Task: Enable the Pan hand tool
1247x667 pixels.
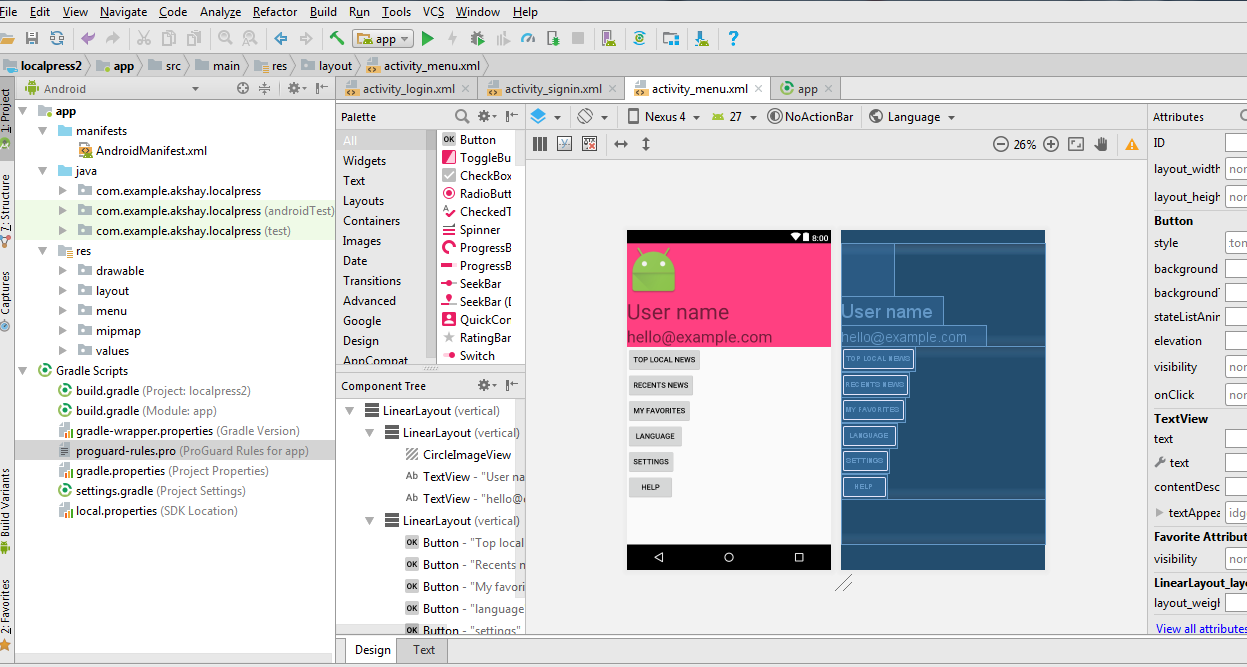Action: tap(1101, 144)
